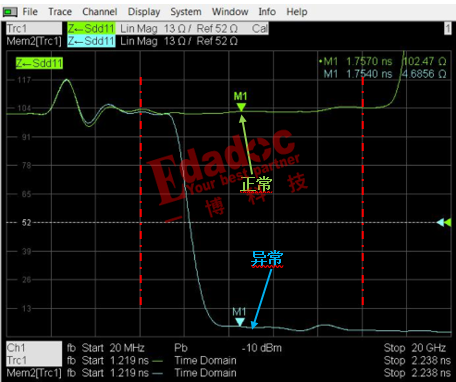Click the green reference level arrow at 52

click(x=448, y=222)
